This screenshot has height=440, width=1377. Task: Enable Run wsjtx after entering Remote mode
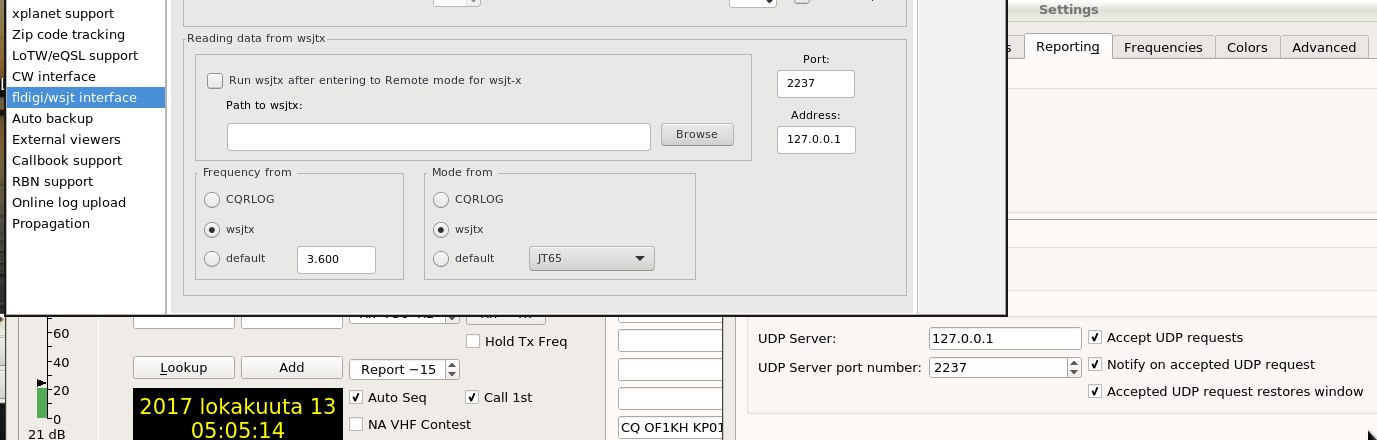tap(215, 80)
